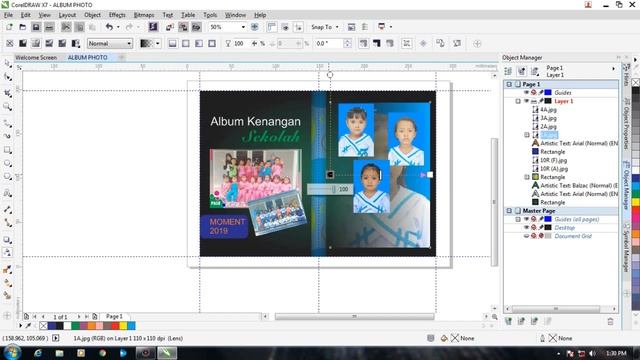This screenshot has width=640, height=360.
Task: Select the Color Eyedropper tool
Action: (x=7, y=269)
